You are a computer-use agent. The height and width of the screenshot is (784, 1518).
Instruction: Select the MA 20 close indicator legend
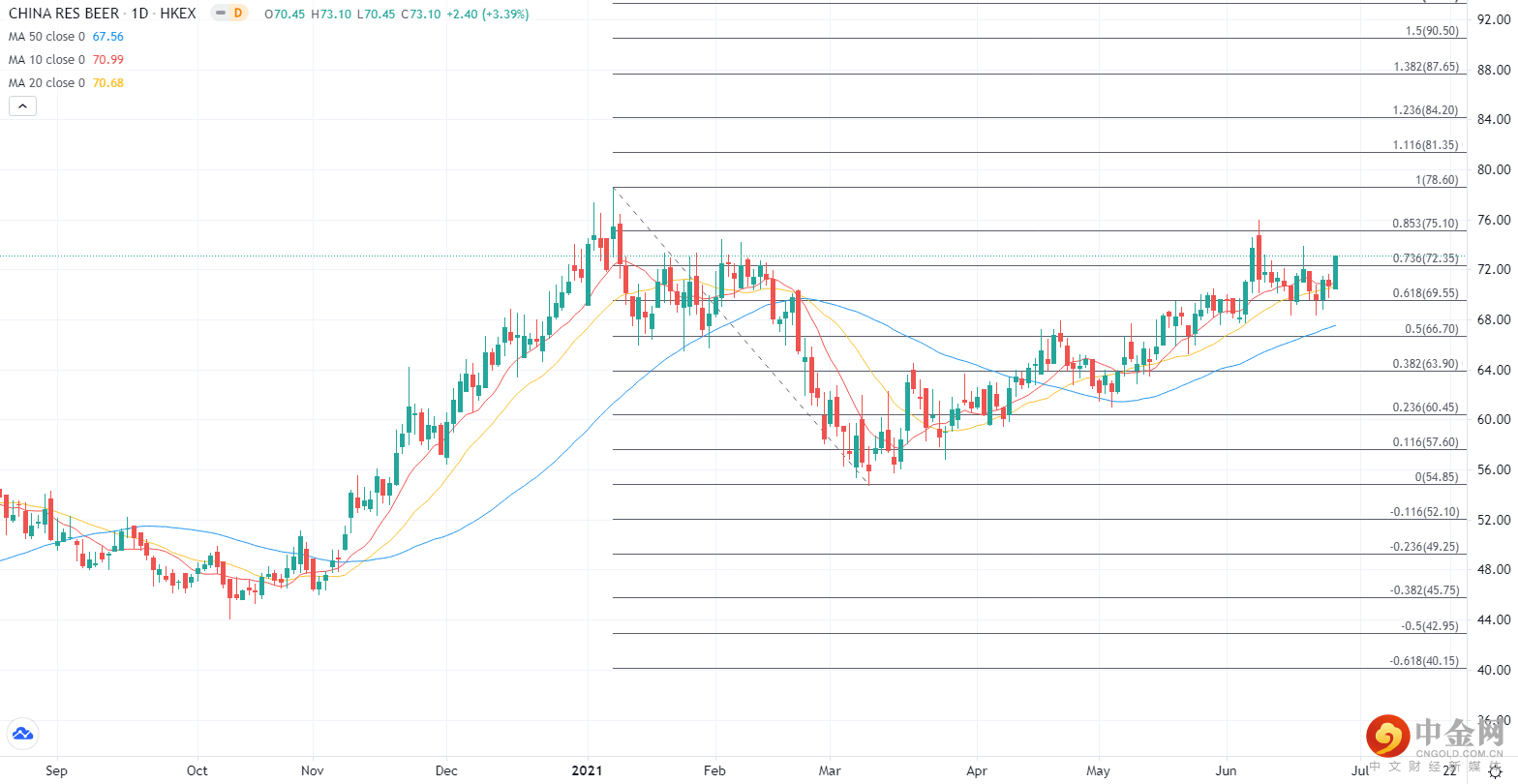point(46,83)
